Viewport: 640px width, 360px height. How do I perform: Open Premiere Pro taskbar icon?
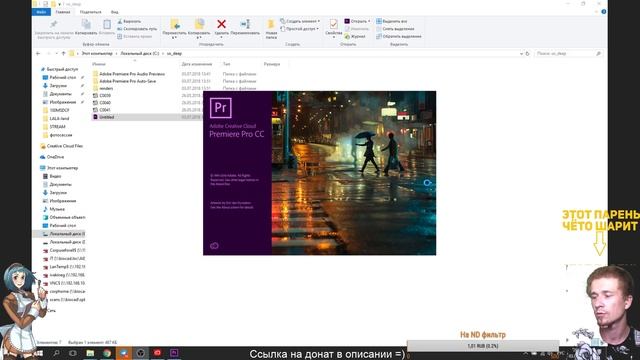[x=174, y=353]
